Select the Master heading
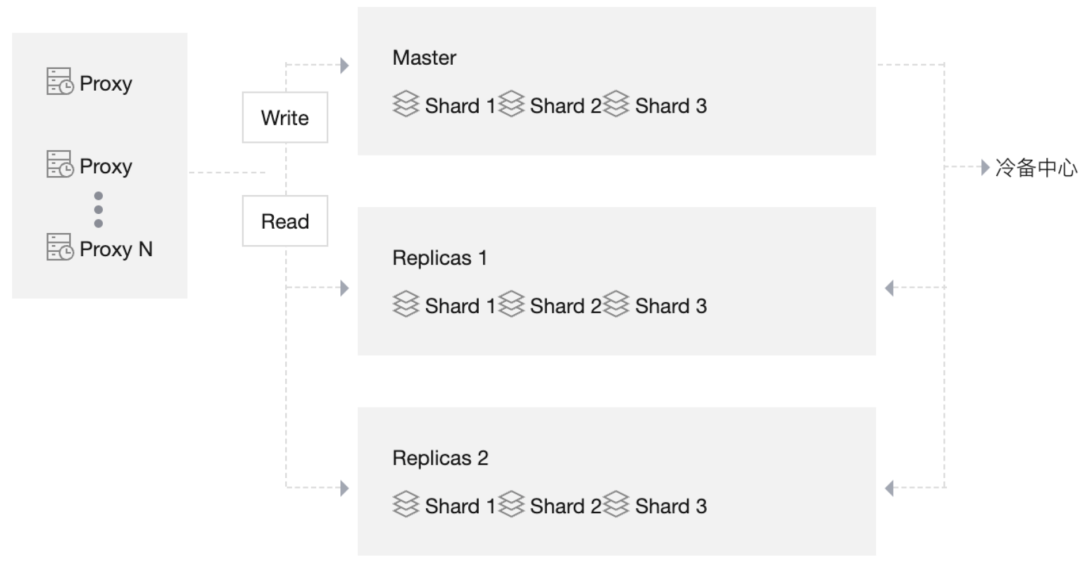 click(x=424, y=58)
